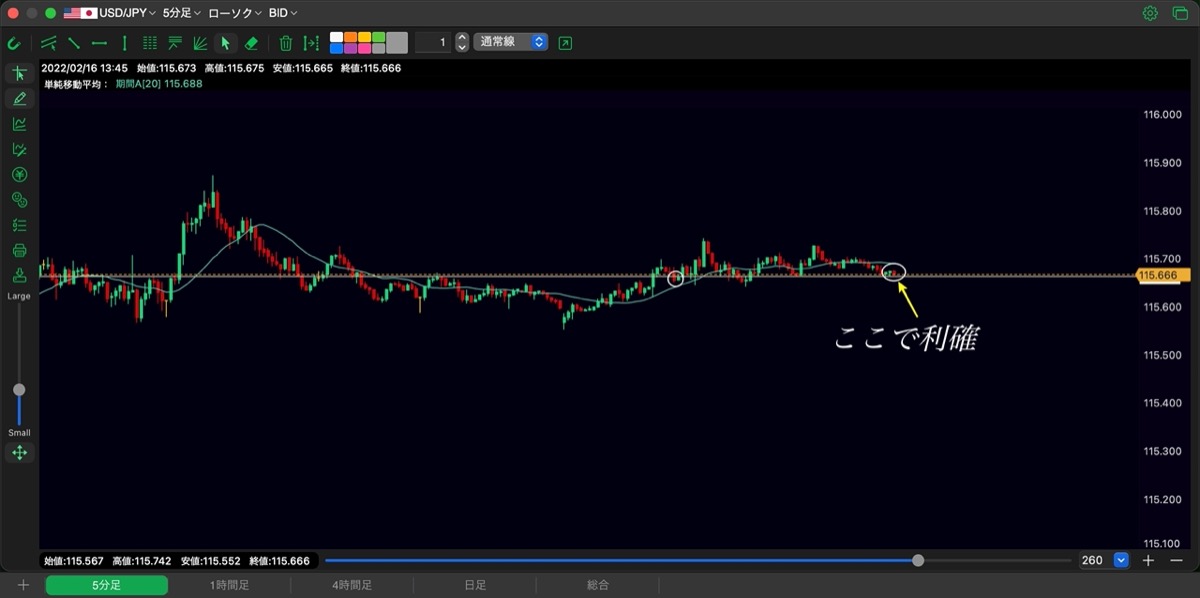
Task: Switch to the 総合 tab
Action: click(x=598, y=585)
